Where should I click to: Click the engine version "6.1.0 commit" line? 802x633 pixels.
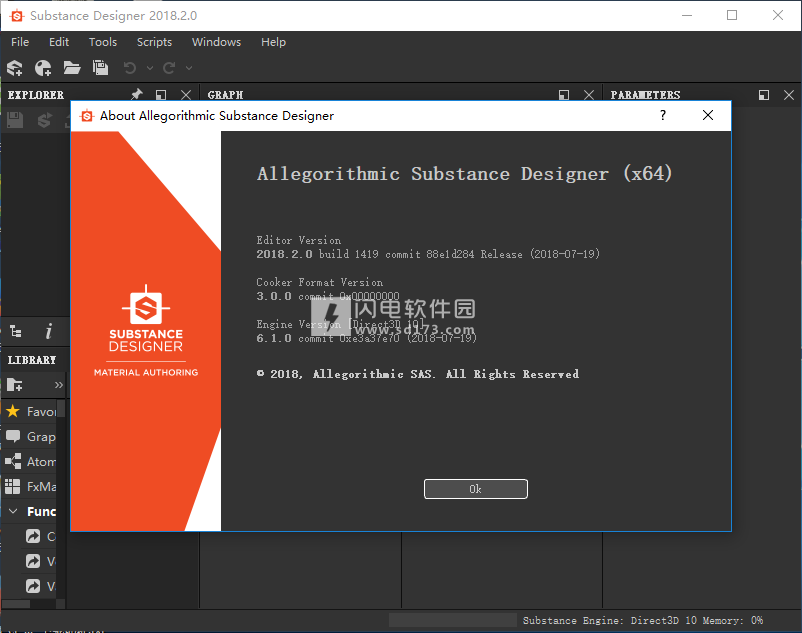pos(366,338)
